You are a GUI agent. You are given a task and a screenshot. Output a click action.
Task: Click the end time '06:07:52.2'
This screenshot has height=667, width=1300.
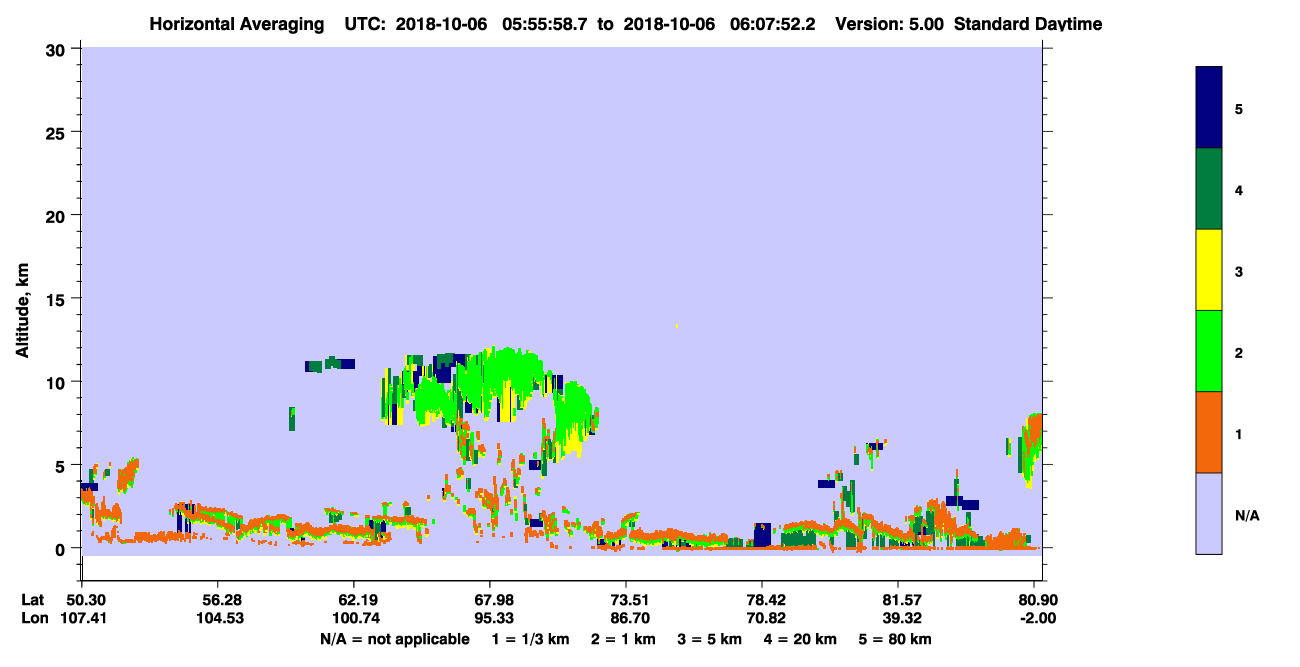click(x=771, y=24)
